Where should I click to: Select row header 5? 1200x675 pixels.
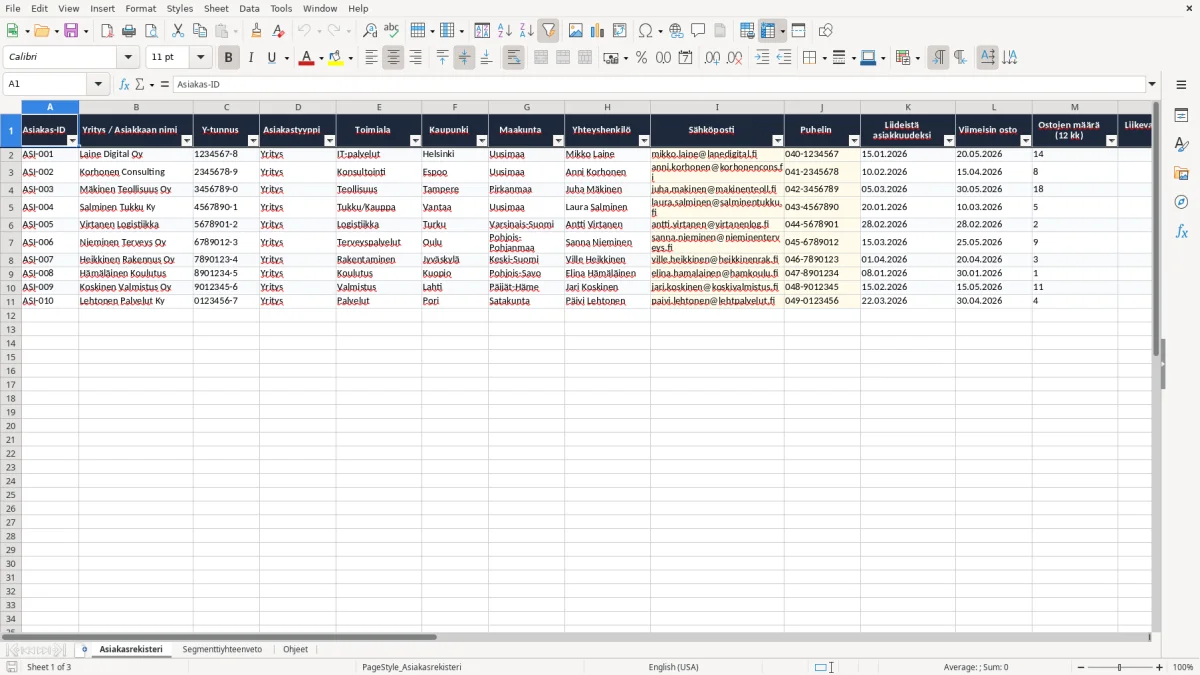point(11,208)
